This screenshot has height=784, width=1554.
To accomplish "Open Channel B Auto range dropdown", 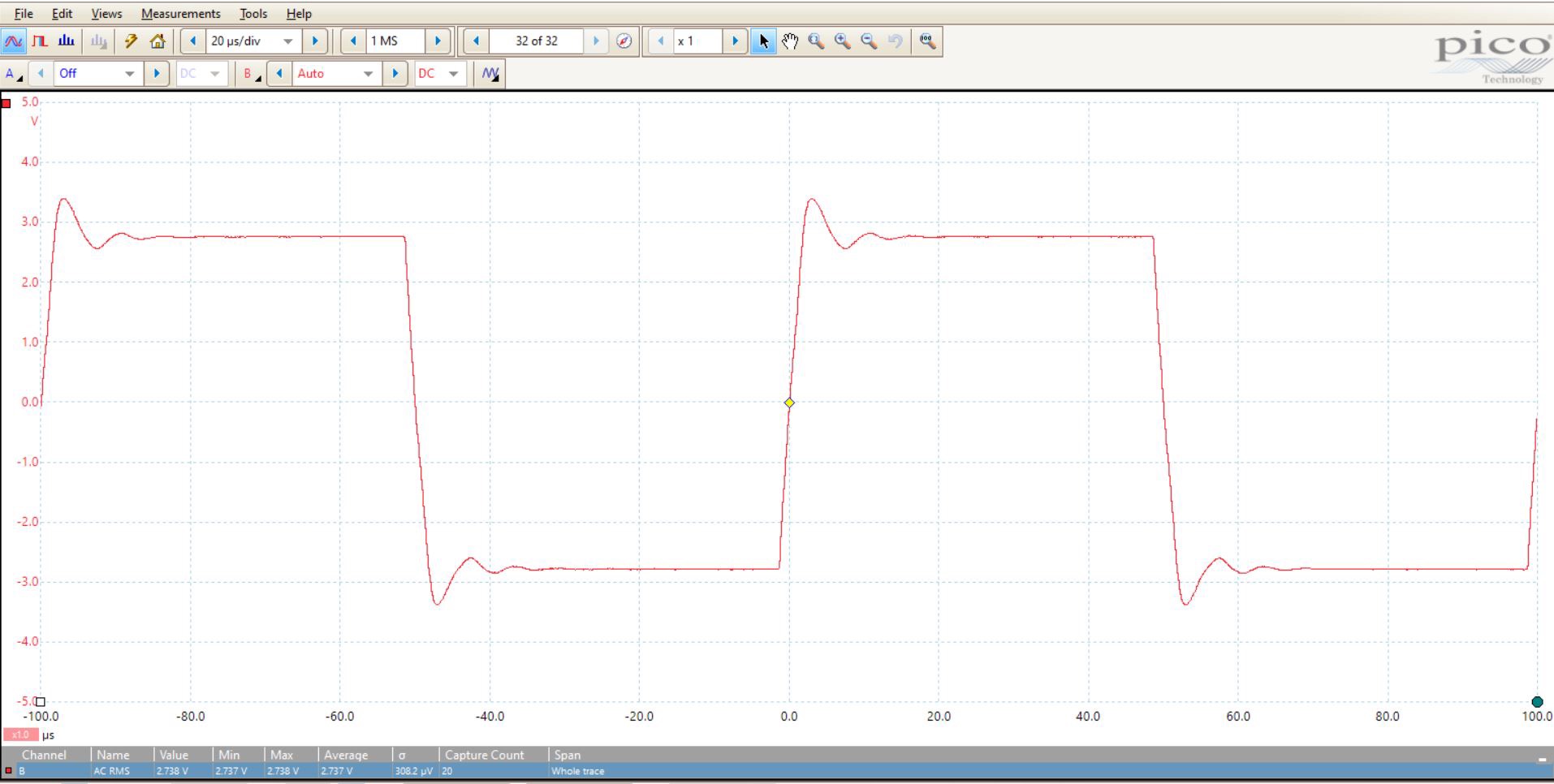I will 368,74.
